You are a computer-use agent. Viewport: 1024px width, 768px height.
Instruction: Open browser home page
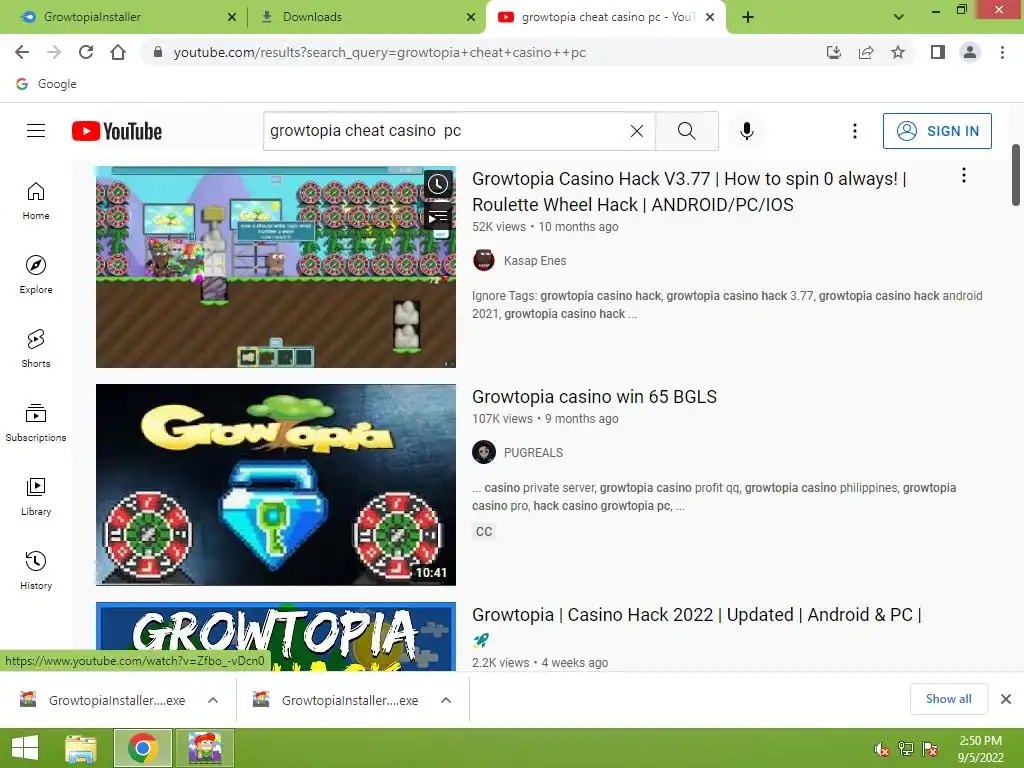click(118, 52)
